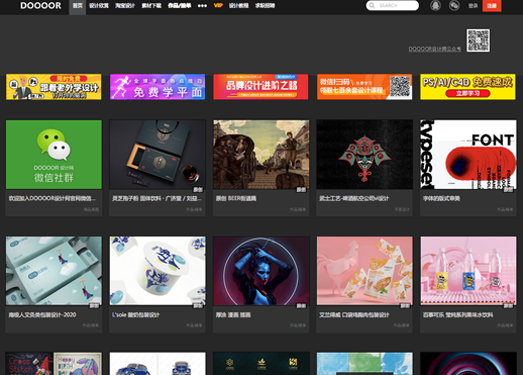Image resolution: width=523 pixels, height=375 pixels.
Task: Open the pink water bottles thumbnail
Action: [x=468, y=271]
